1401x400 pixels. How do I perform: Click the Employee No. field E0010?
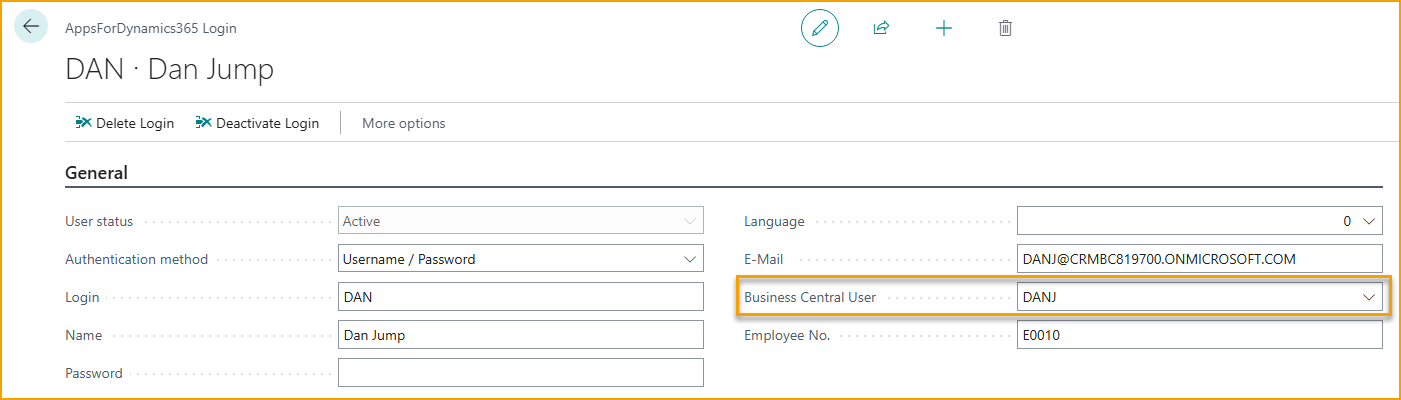1198,335
